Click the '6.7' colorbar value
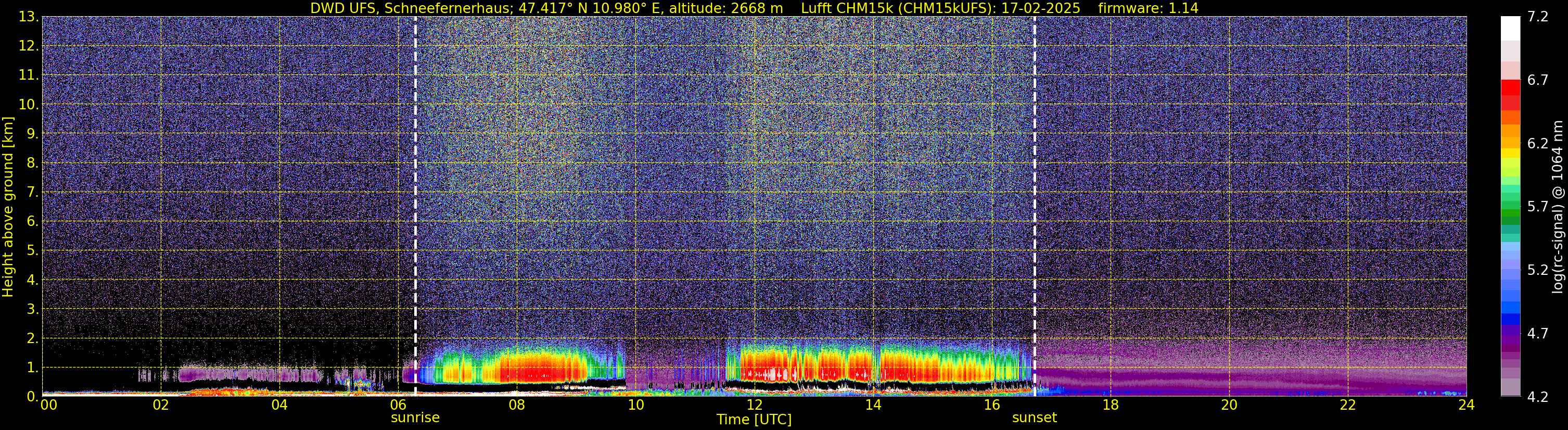 coord(1538,80)
